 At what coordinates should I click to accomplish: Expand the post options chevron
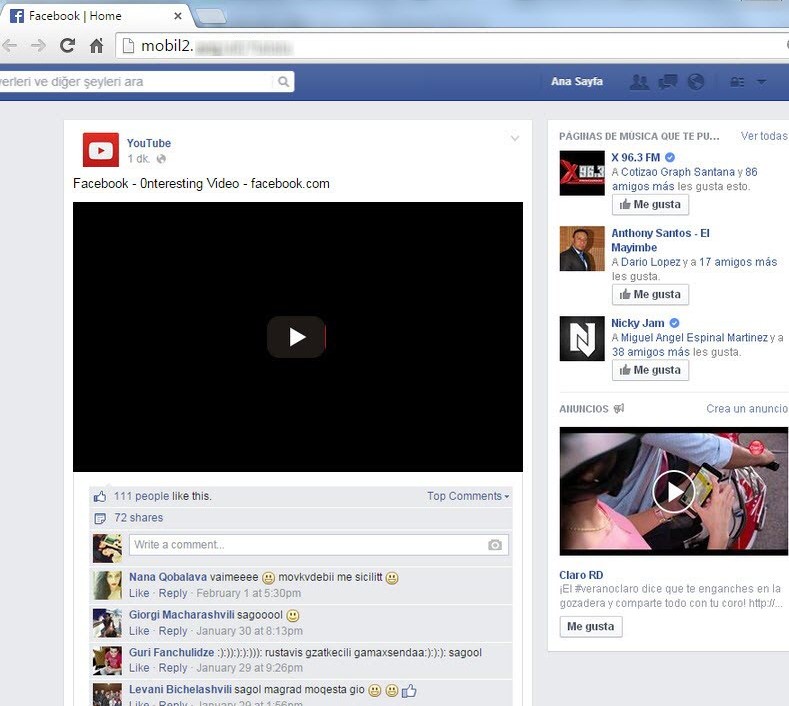pos(515,139)
